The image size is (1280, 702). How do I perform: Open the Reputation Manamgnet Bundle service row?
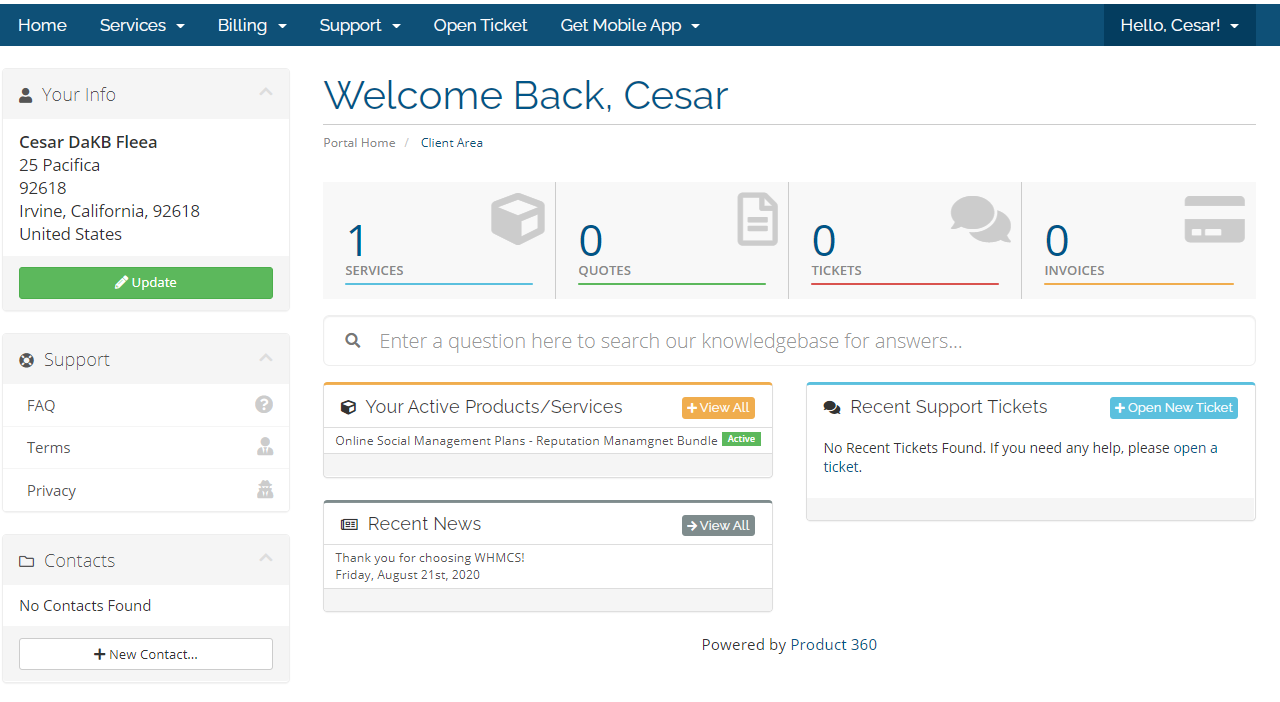click(x=548, y=440)
